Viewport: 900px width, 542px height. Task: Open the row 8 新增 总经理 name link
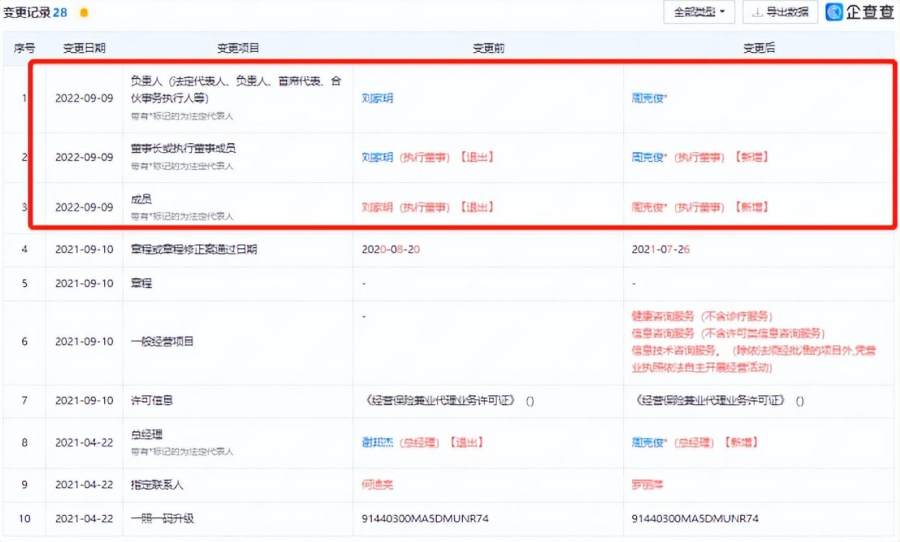click(649, 443)
